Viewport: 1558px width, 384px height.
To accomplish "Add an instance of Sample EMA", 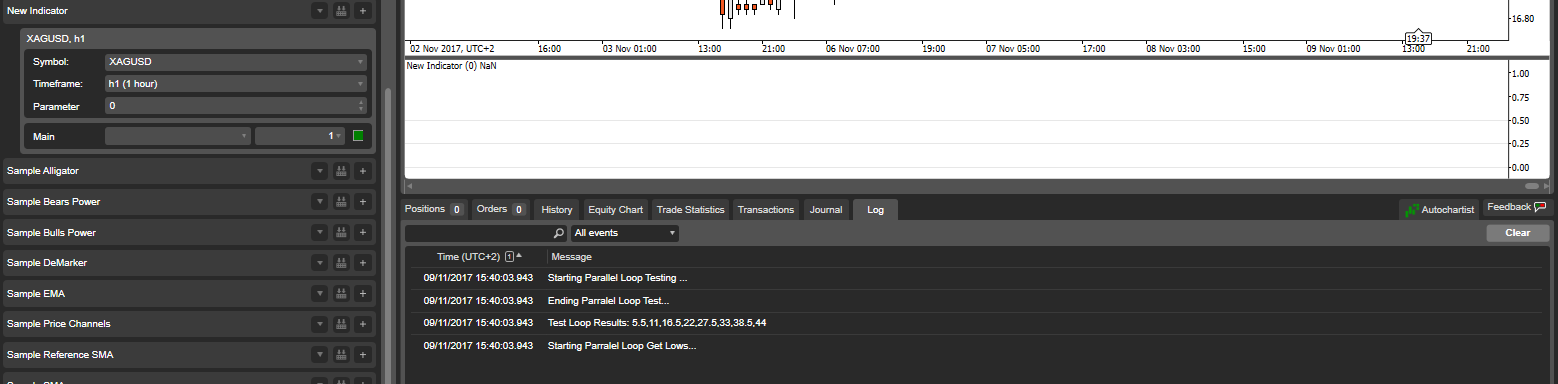I will tap(363, 294).
